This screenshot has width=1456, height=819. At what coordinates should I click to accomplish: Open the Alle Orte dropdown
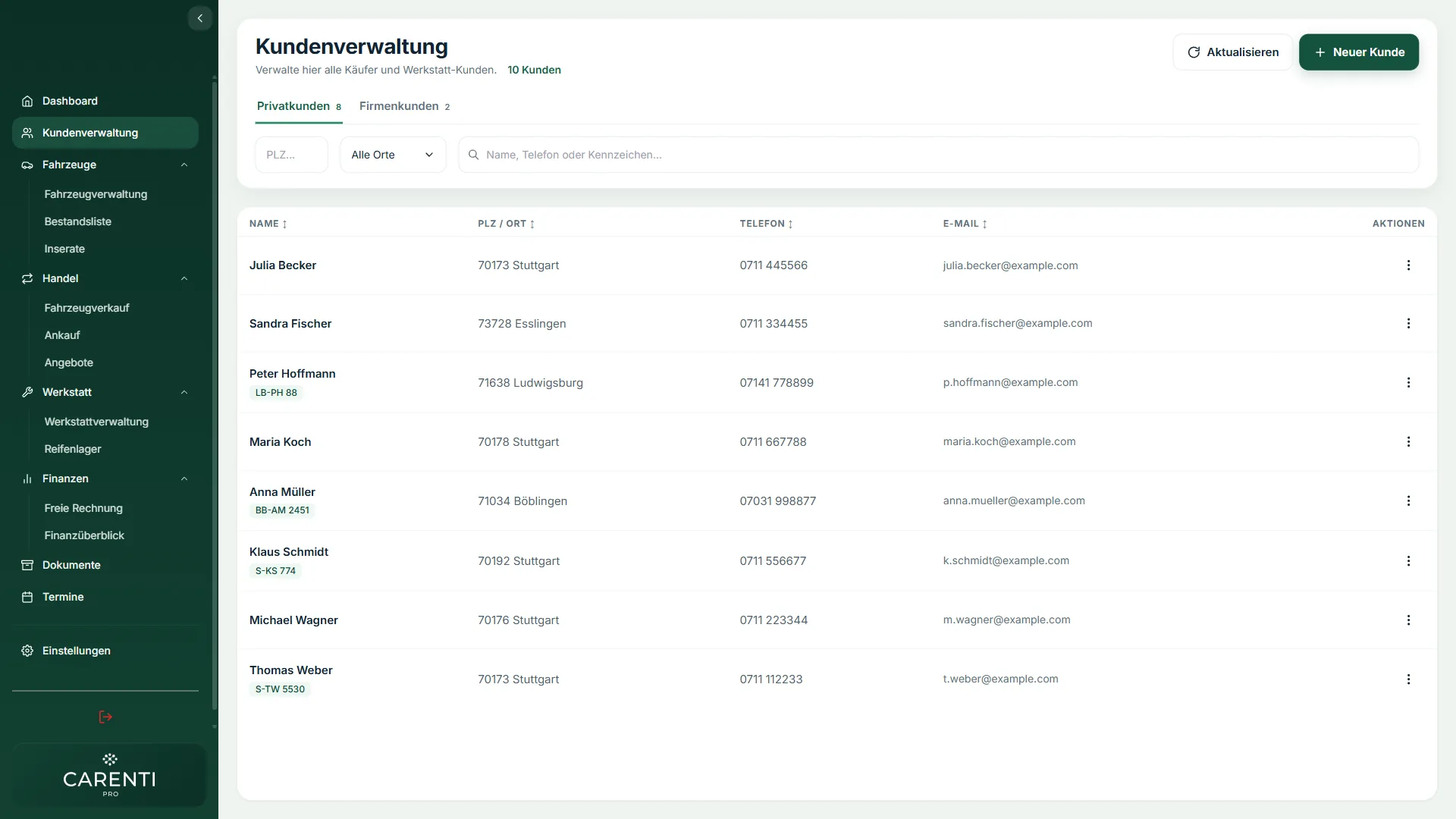(x=393, y=155)
